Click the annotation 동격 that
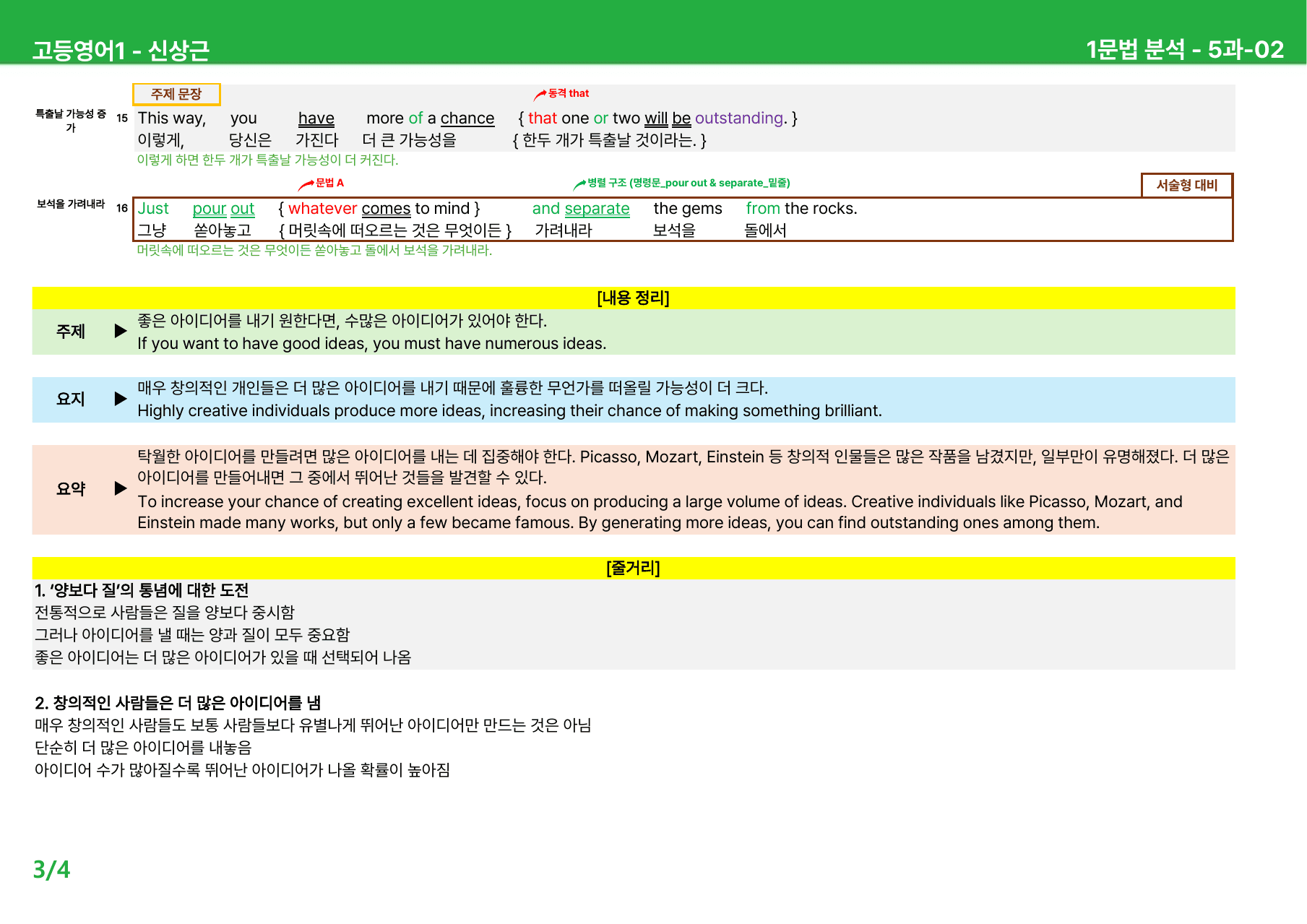Image resolution: width=1307 pixels, height=924 pixels. point(569,93)
